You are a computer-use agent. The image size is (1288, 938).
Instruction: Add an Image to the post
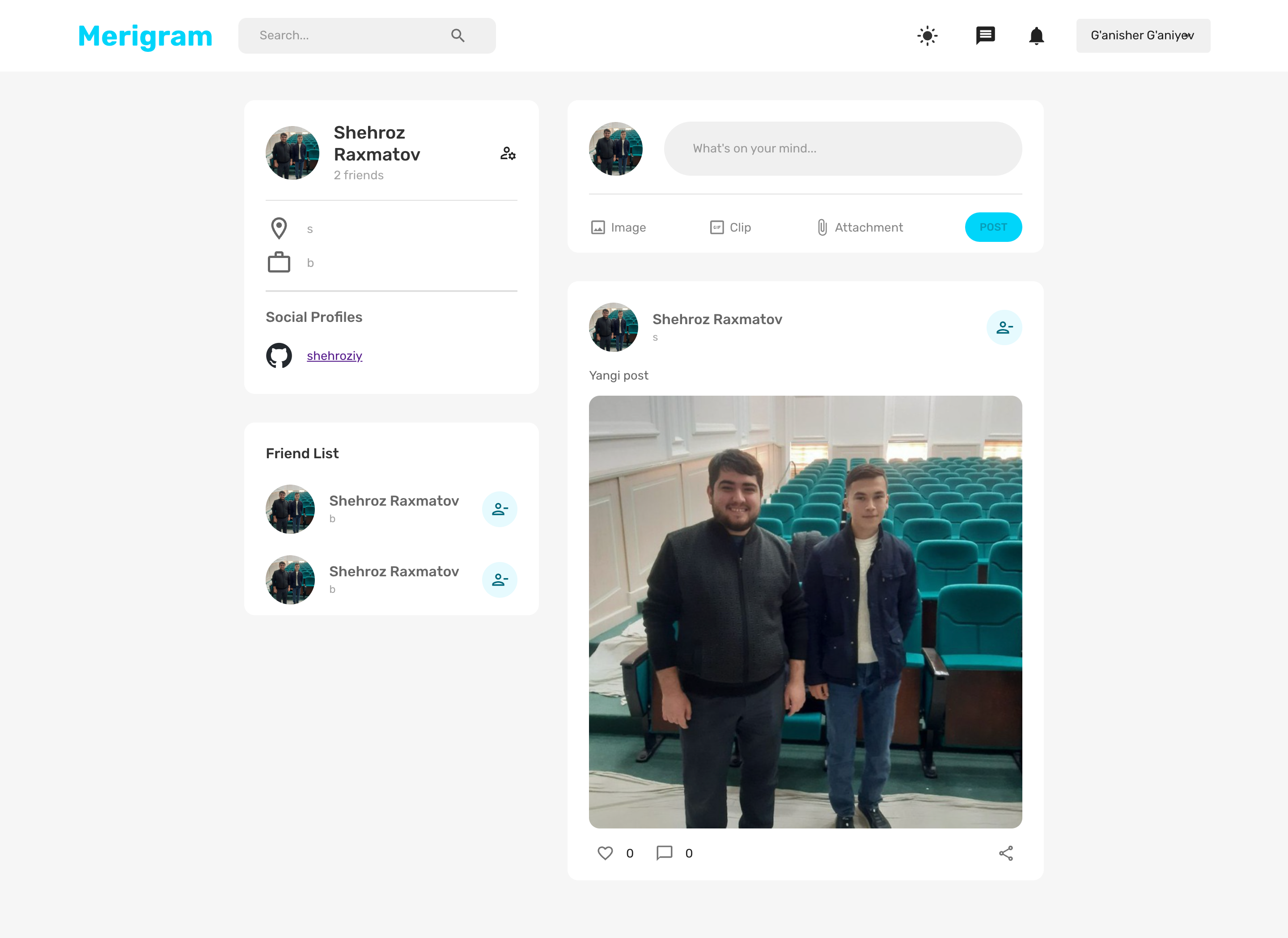click(x=619, y=228)
